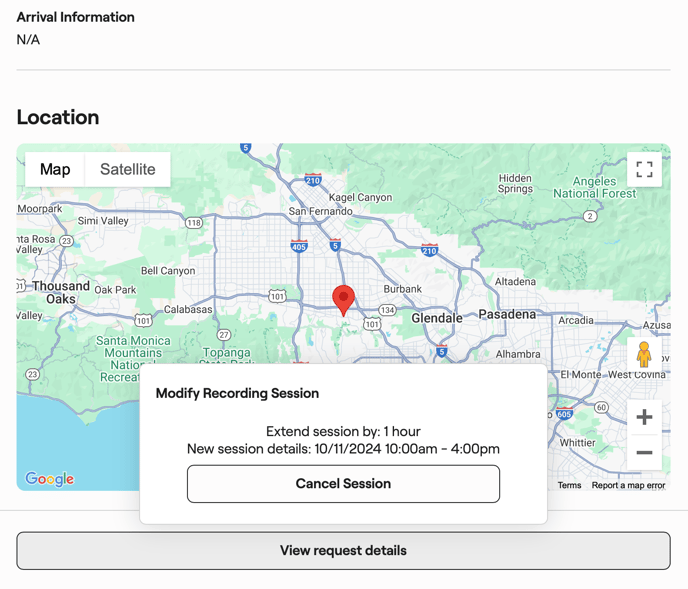The image size is (688, 589).
Task: Select the Street View pegman icon
Action: [x=644, y=354]
